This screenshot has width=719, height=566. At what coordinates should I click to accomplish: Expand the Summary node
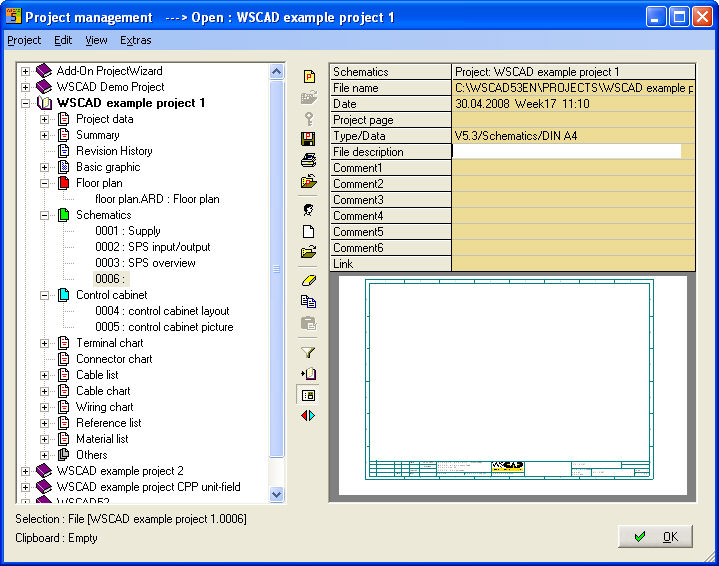click(x=44, y=135)
